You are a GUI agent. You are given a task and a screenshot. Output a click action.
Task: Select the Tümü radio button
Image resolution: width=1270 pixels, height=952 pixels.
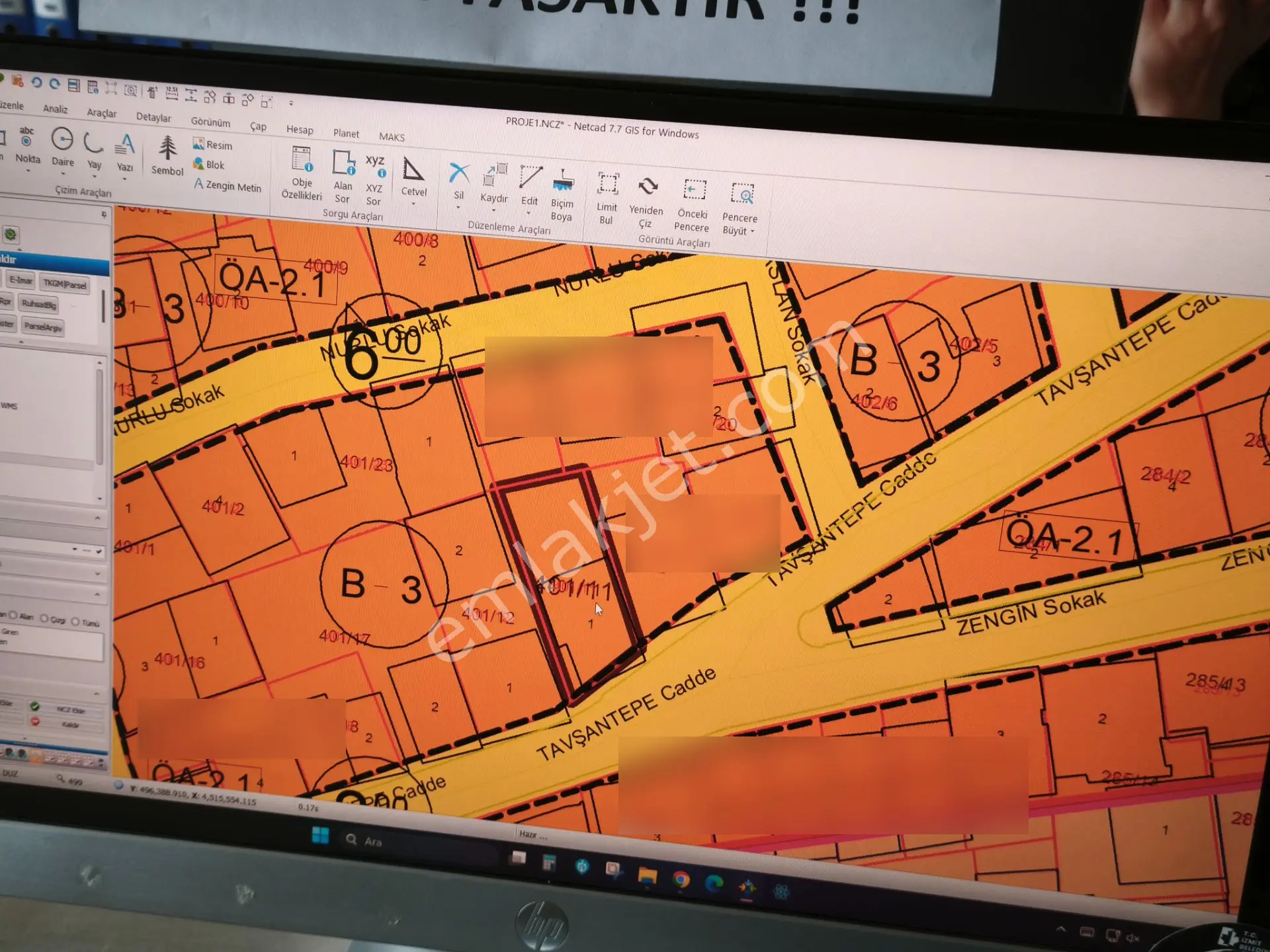click(x=75, y=621)
